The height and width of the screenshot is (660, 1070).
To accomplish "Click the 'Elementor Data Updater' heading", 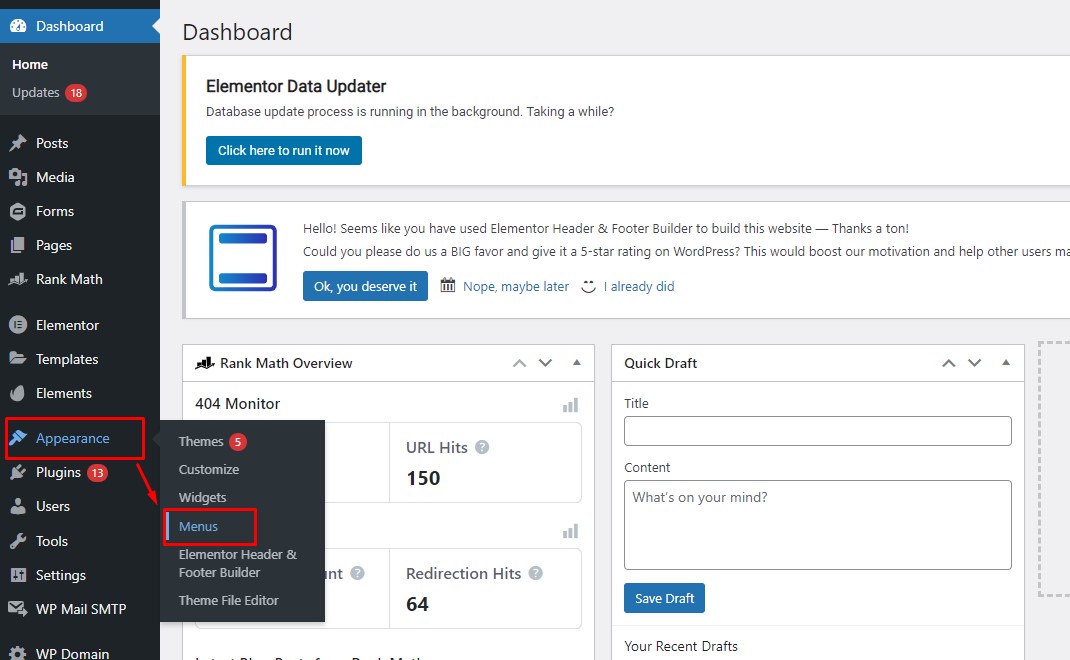I will tap(296, 86).
